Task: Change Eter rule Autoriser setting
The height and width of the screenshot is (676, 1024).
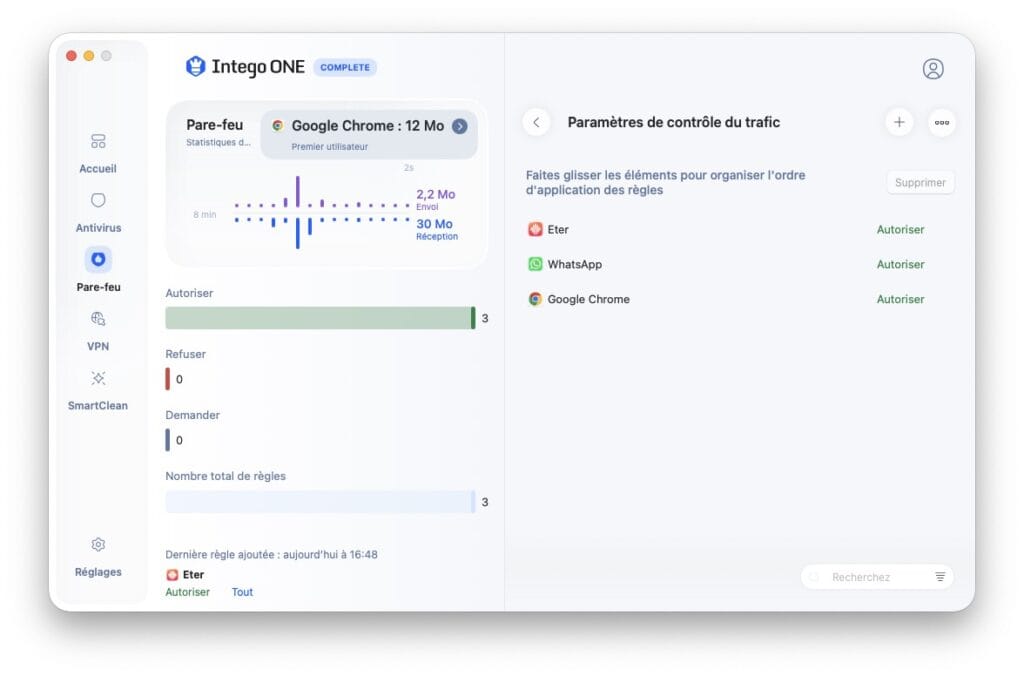Action: [x=900, y=229]
